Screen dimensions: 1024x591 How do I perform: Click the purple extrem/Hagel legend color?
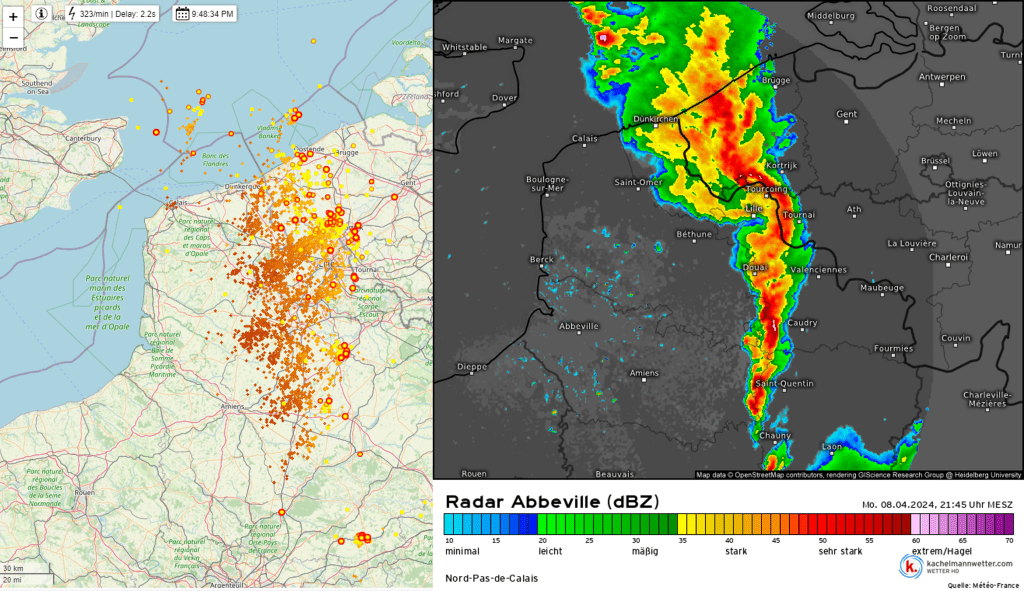pyautogui.click(x=984, y=523)
